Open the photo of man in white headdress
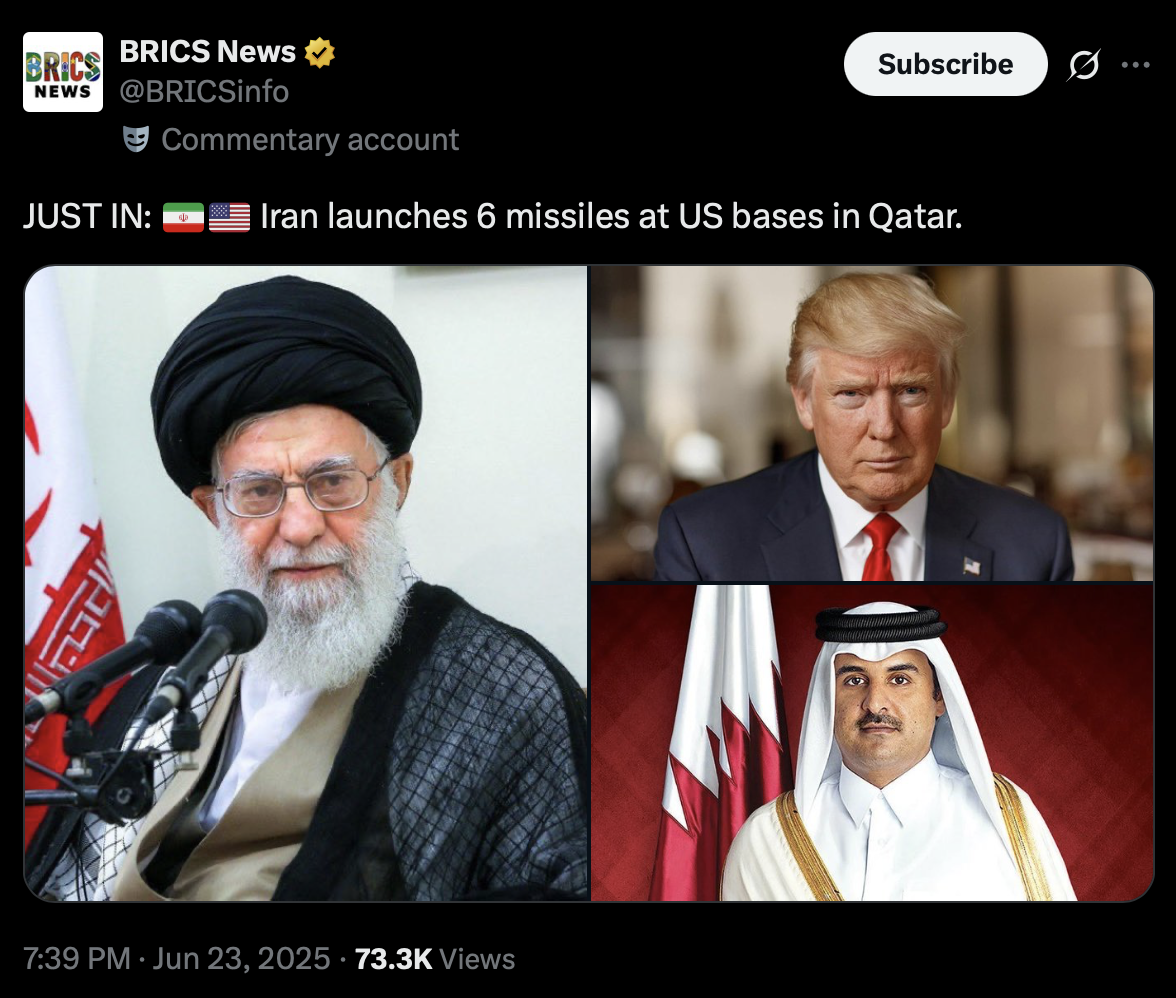Image resolution: width=1176 pixels, height=998 pixels. 872,743
